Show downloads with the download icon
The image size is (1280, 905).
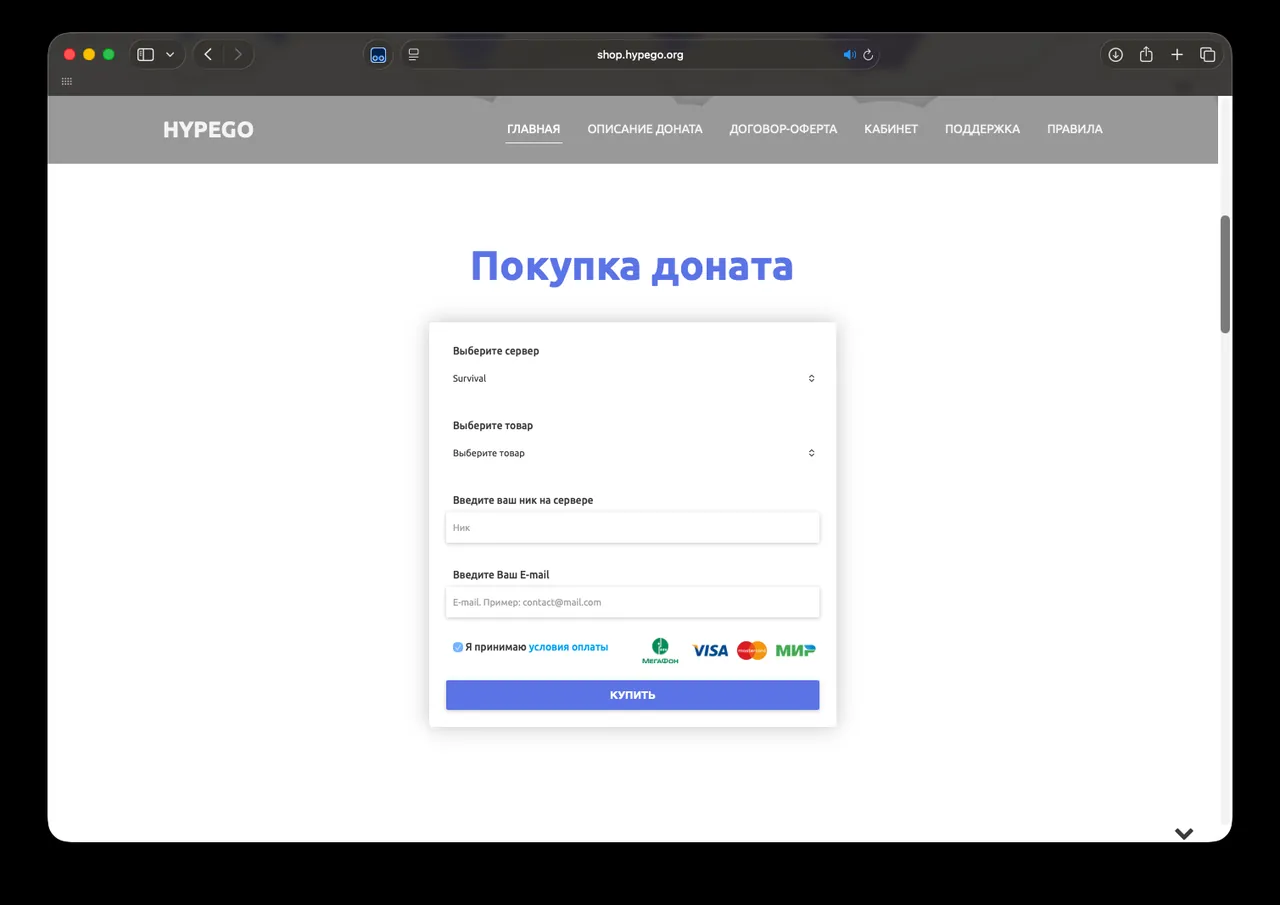point(1116,55)
